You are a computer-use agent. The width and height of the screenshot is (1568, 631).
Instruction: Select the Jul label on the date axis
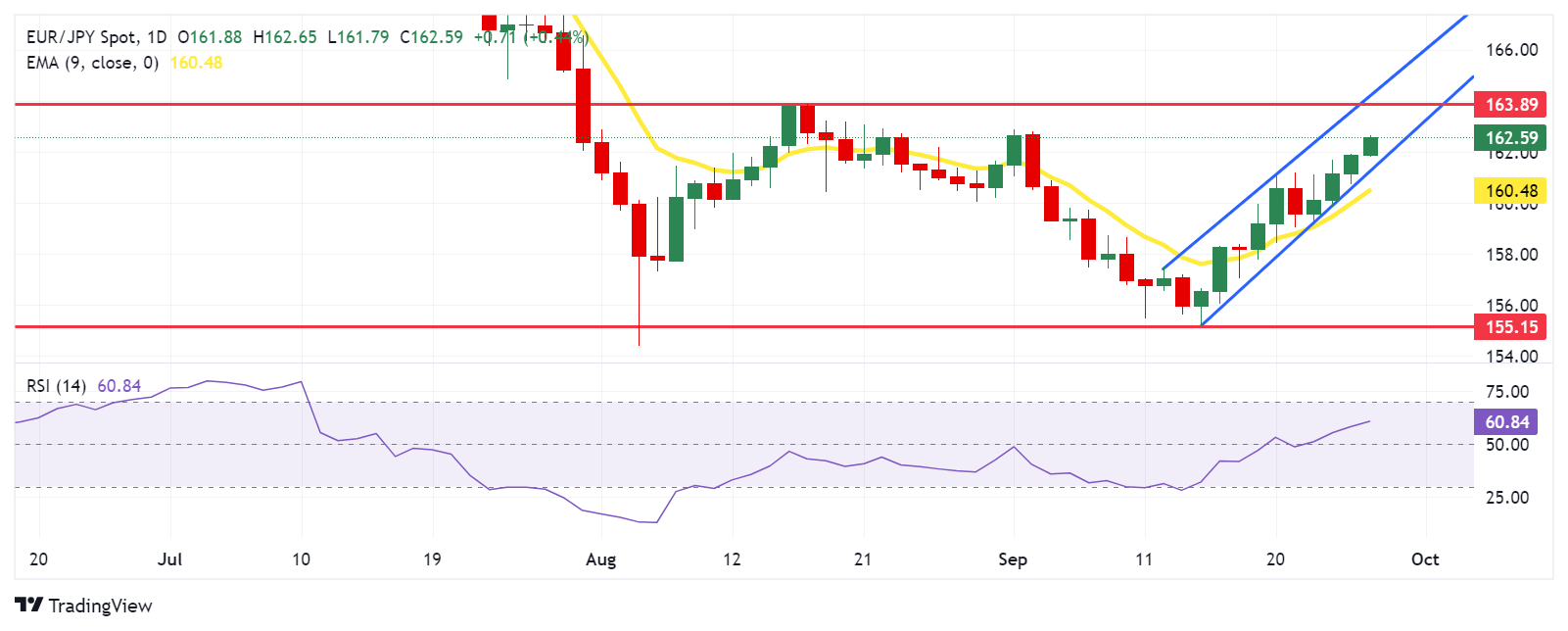[170, 559]
